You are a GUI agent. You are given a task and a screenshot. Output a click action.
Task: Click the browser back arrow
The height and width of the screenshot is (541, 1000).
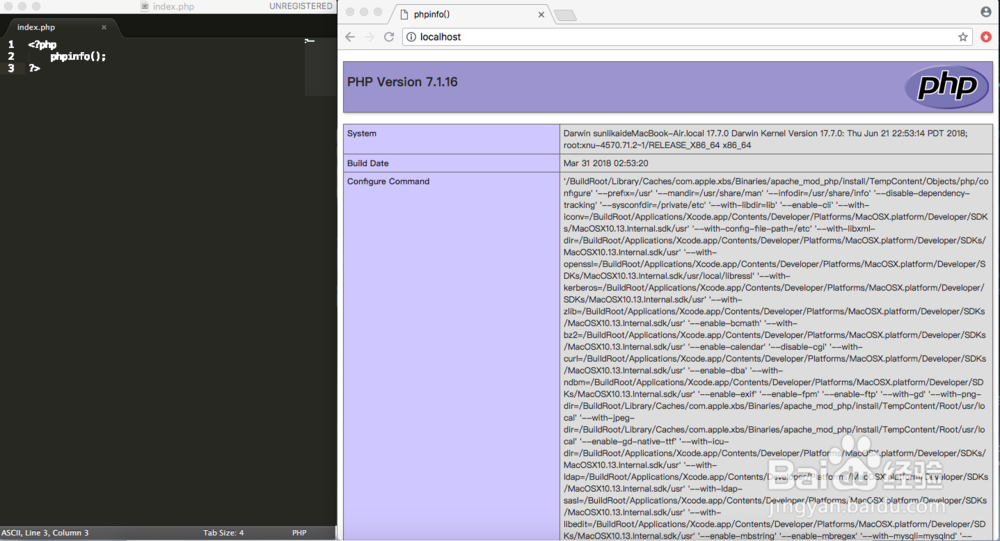(x=350, y=37)
